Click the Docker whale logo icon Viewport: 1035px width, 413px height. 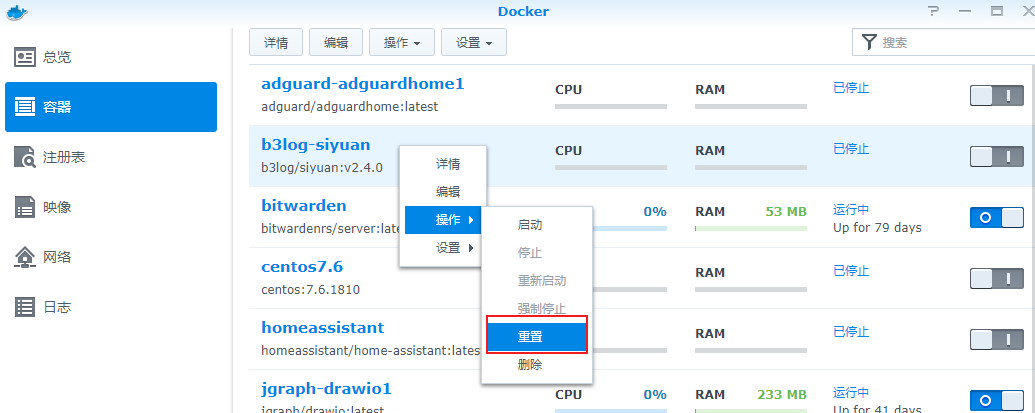click(16, 12)
